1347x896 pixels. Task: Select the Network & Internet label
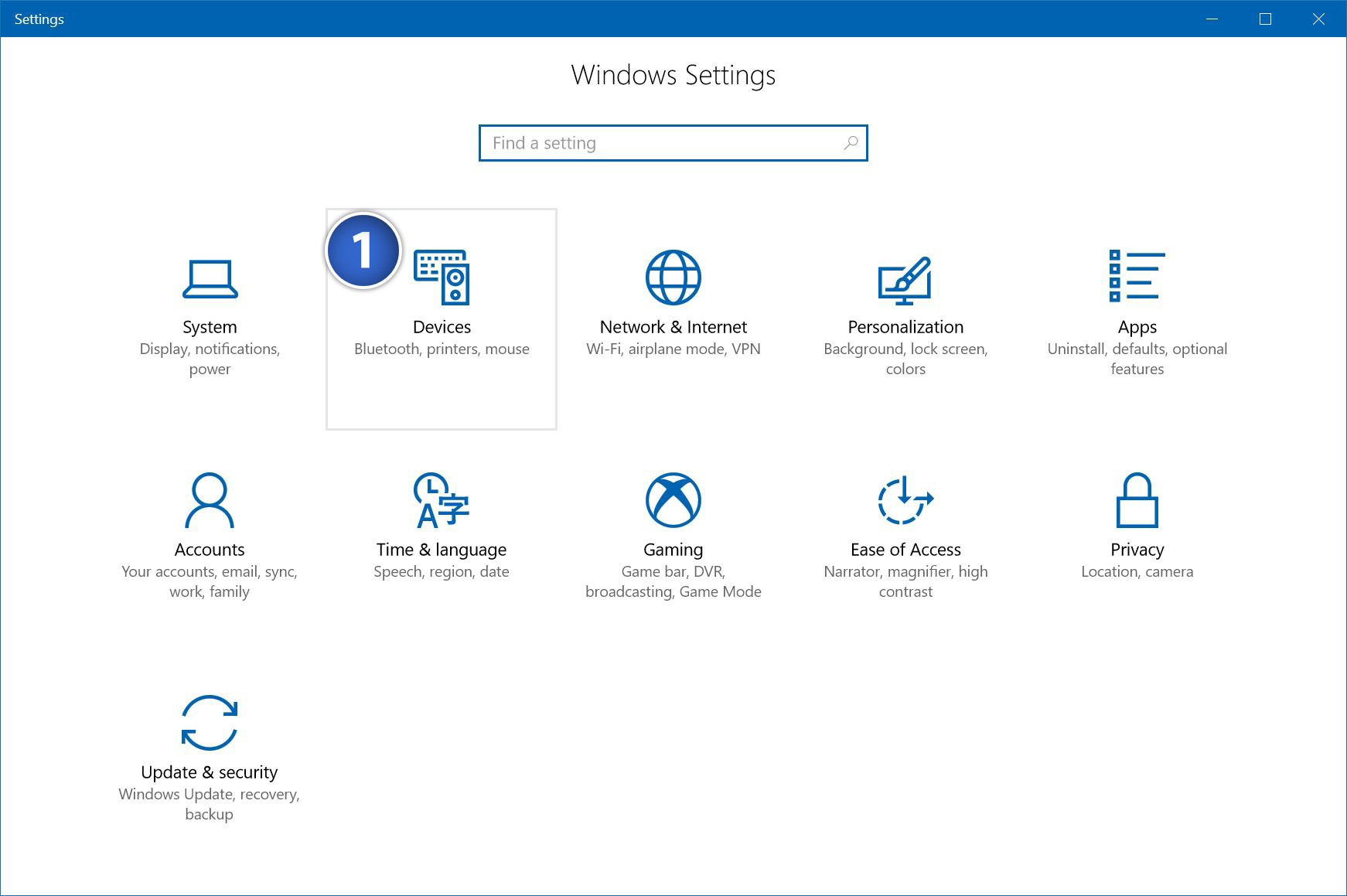tap(673, 327)
